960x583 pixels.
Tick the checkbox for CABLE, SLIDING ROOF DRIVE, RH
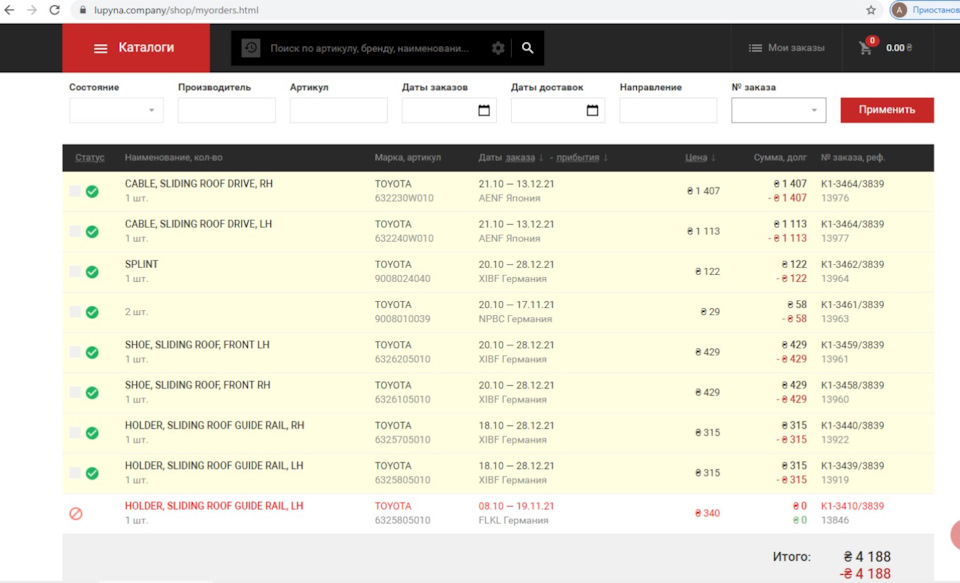tap(75, 191)
